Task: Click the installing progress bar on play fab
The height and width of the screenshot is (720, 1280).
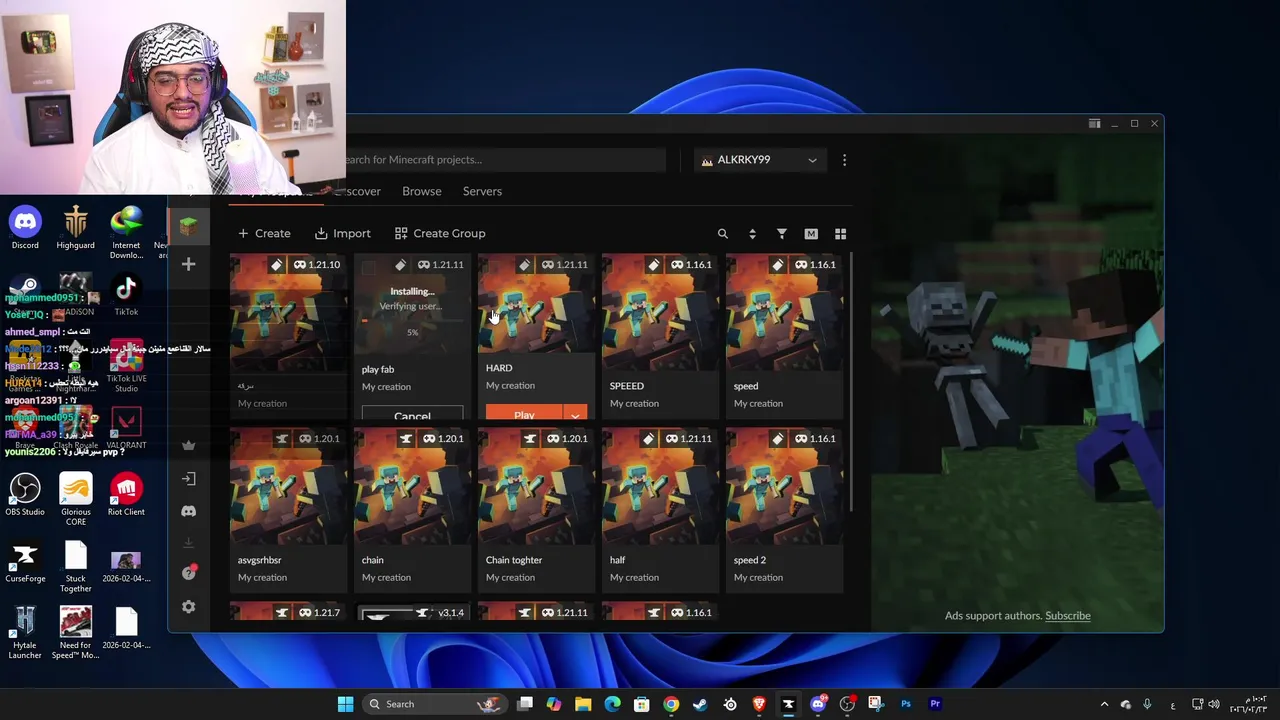Action: coord(412,321)
